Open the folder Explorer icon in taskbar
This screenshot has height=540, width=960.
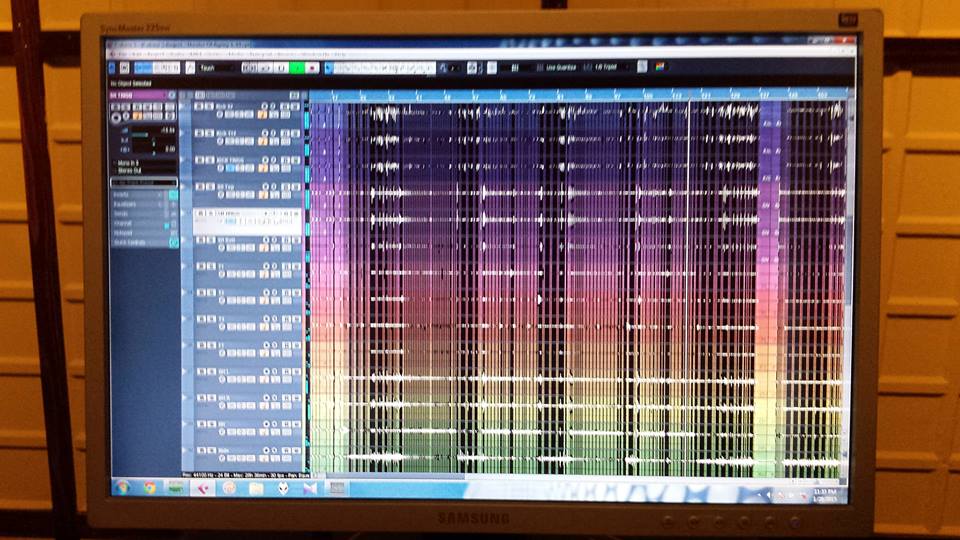tap(257, 489)
